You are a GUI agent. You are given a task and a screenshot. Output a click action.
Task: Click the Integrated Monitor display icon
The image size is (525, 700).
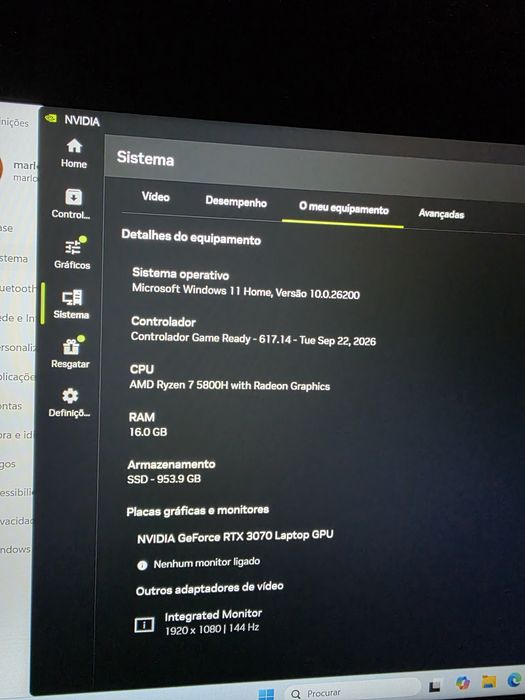coord(144,625)
